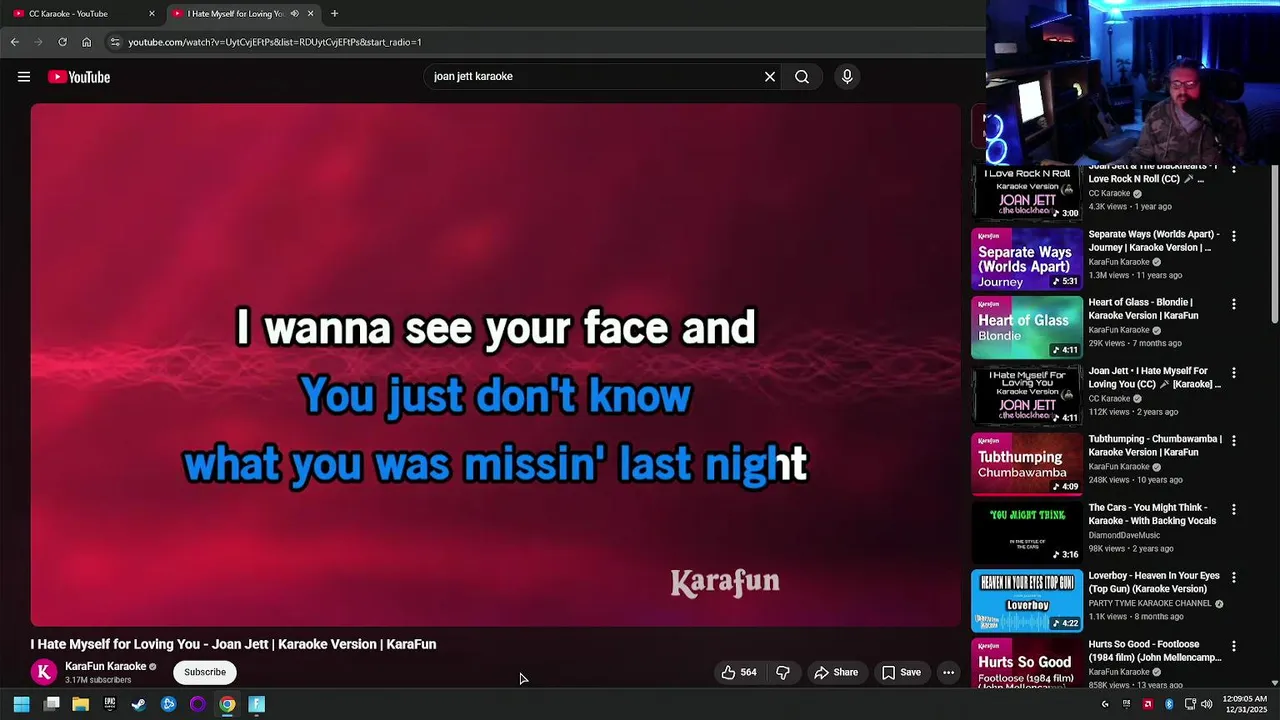Open DiamondDaveMusic channel link
The height and width of the screenshot is (720, 1280).
1124,535
